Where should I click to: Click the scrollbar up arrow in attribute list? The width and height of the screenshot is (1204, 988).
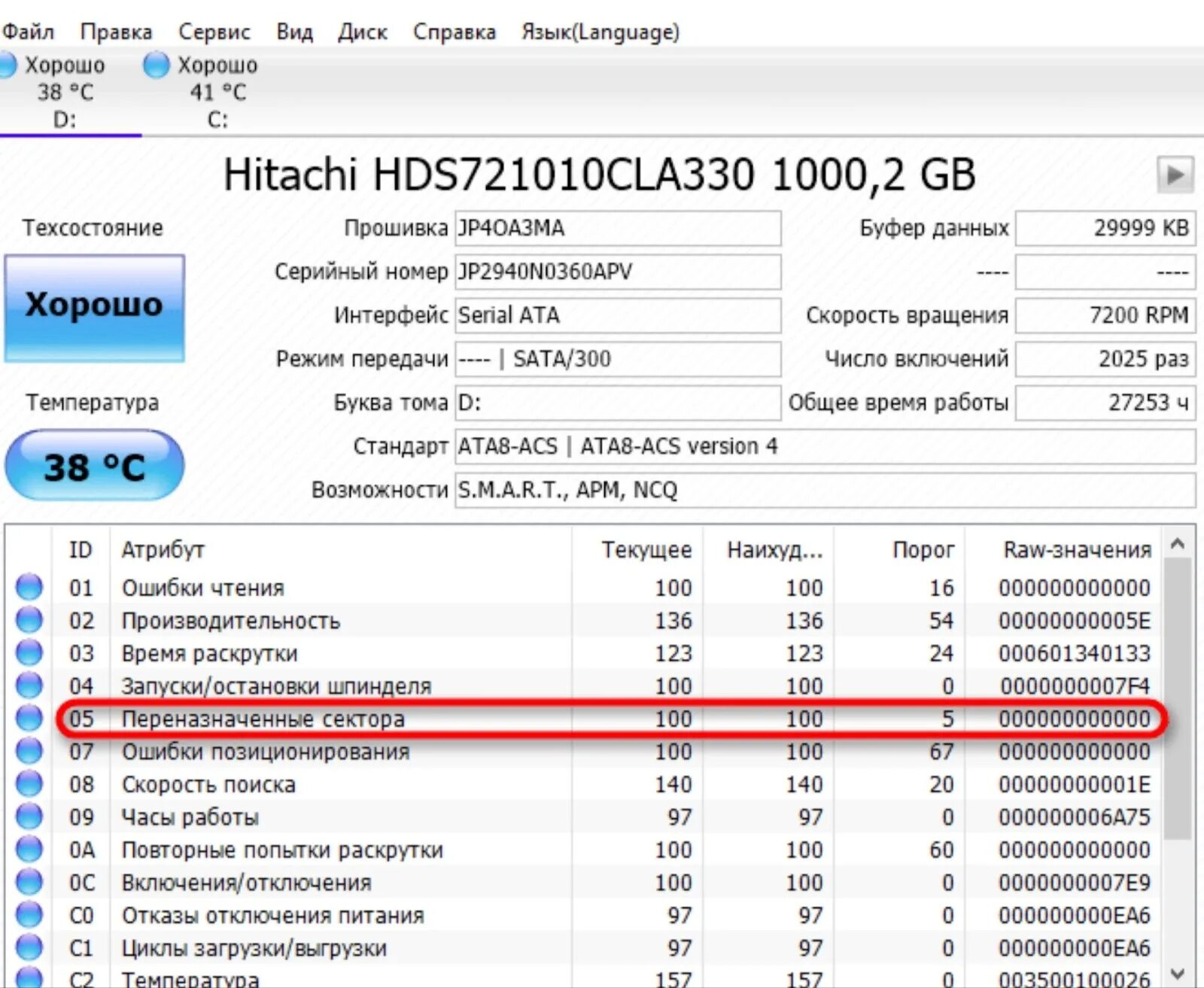tap(1178, 543)
